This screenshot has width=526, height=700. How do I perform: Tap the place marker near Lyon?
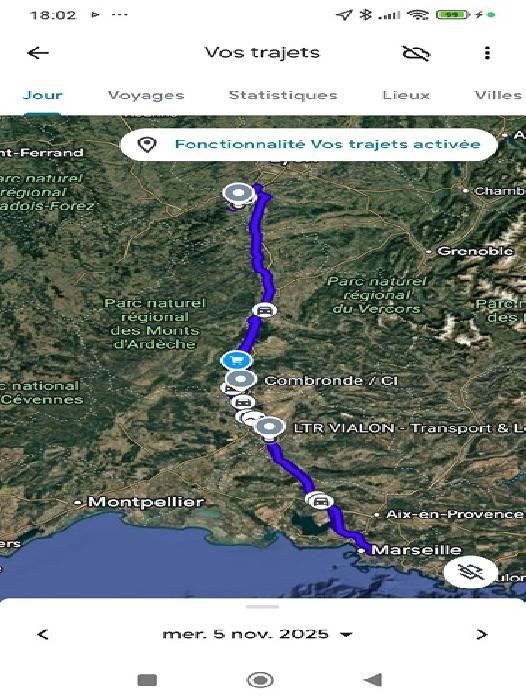239,195
